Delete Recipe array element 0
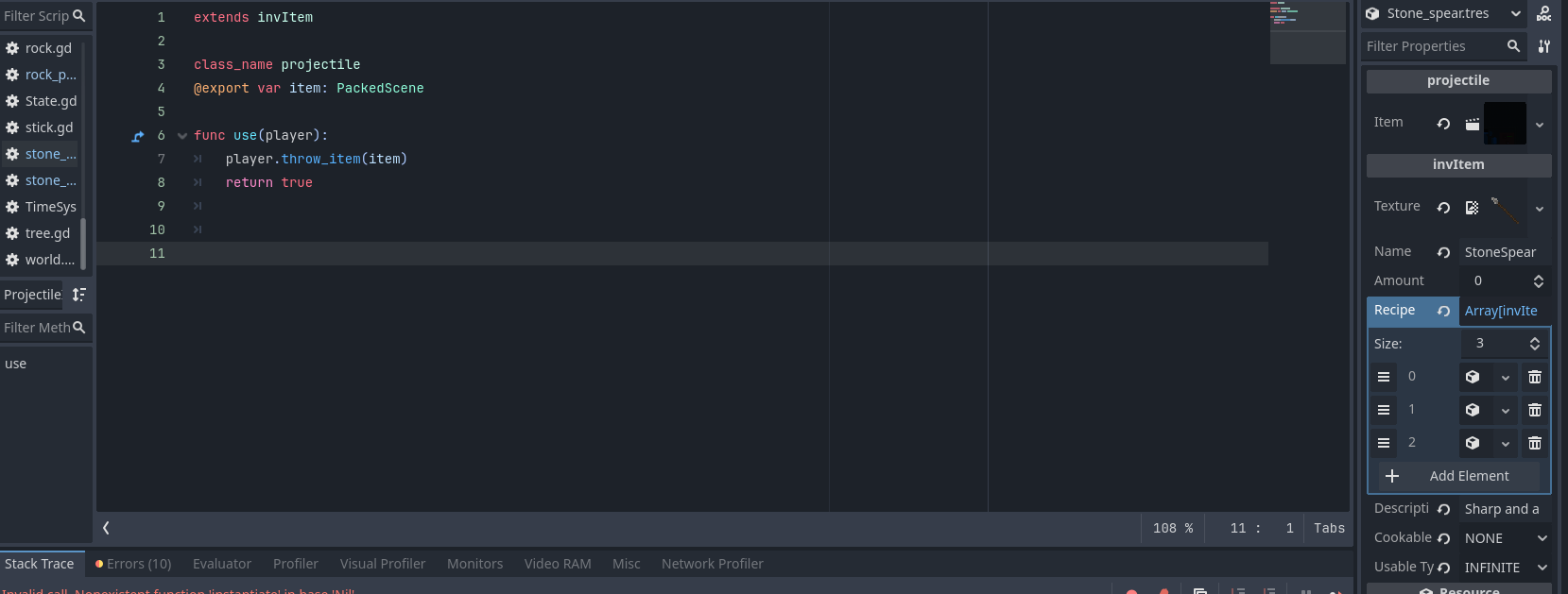Image resolution: width=1568 pixels, height=594 pixels. click(x=1535, y=377)
